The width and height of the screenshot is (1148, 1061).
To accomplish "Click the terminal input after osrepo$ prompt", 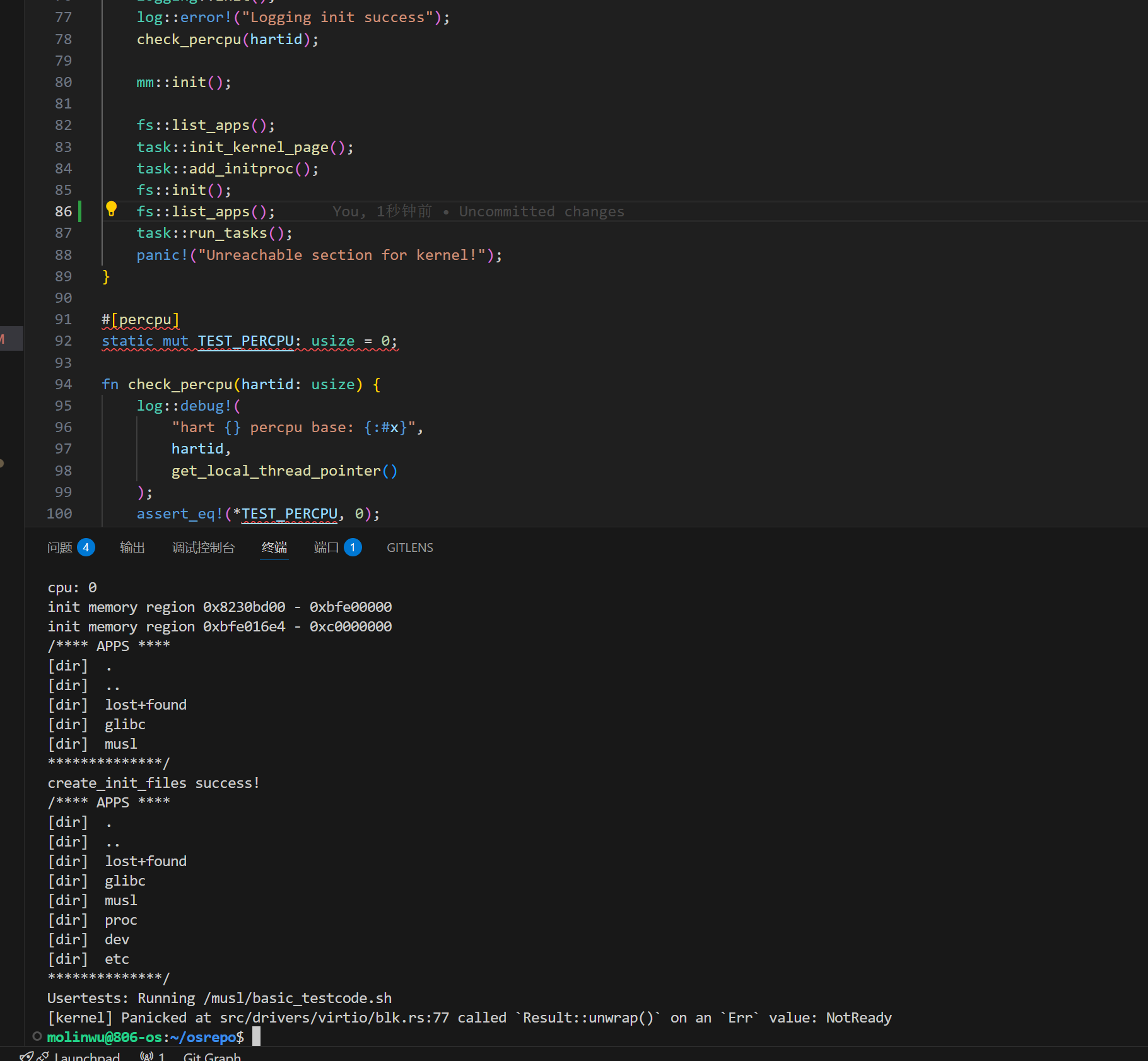I will 257,1036.
